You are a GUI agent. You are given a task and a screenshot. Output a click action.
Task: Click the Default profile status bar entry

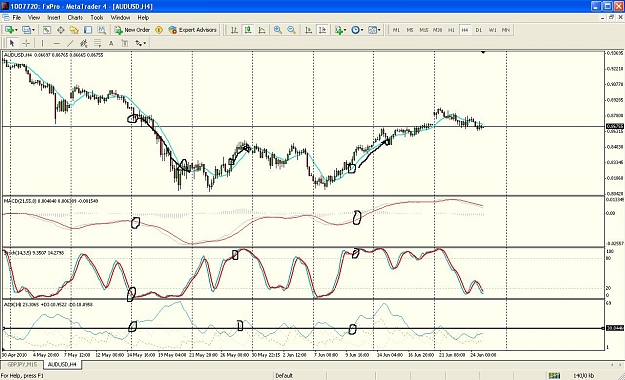click(284, 376)
